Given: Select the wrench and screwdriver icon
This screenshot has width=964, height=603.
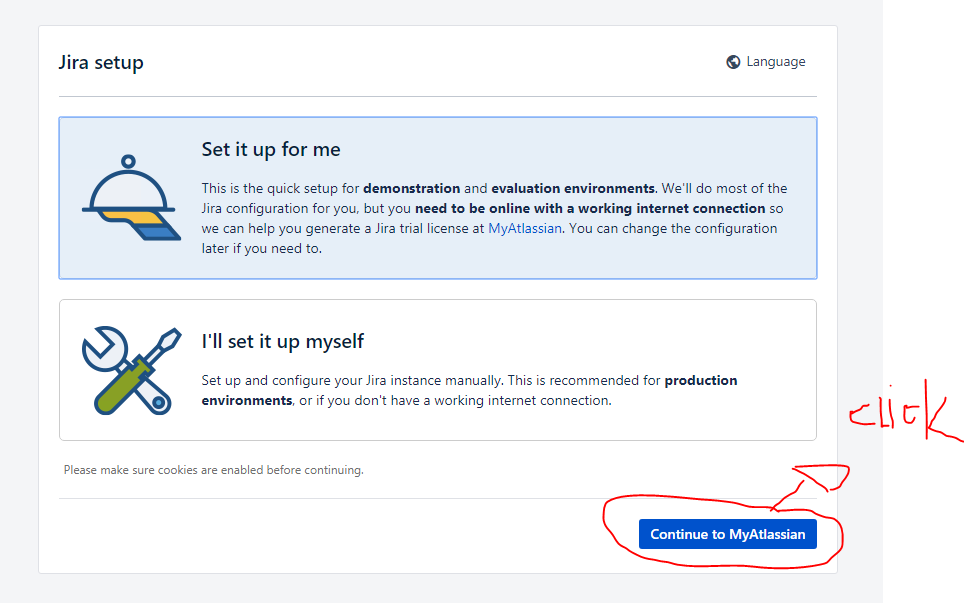Looking at the screenshot, I should click(x=131, y=371).
